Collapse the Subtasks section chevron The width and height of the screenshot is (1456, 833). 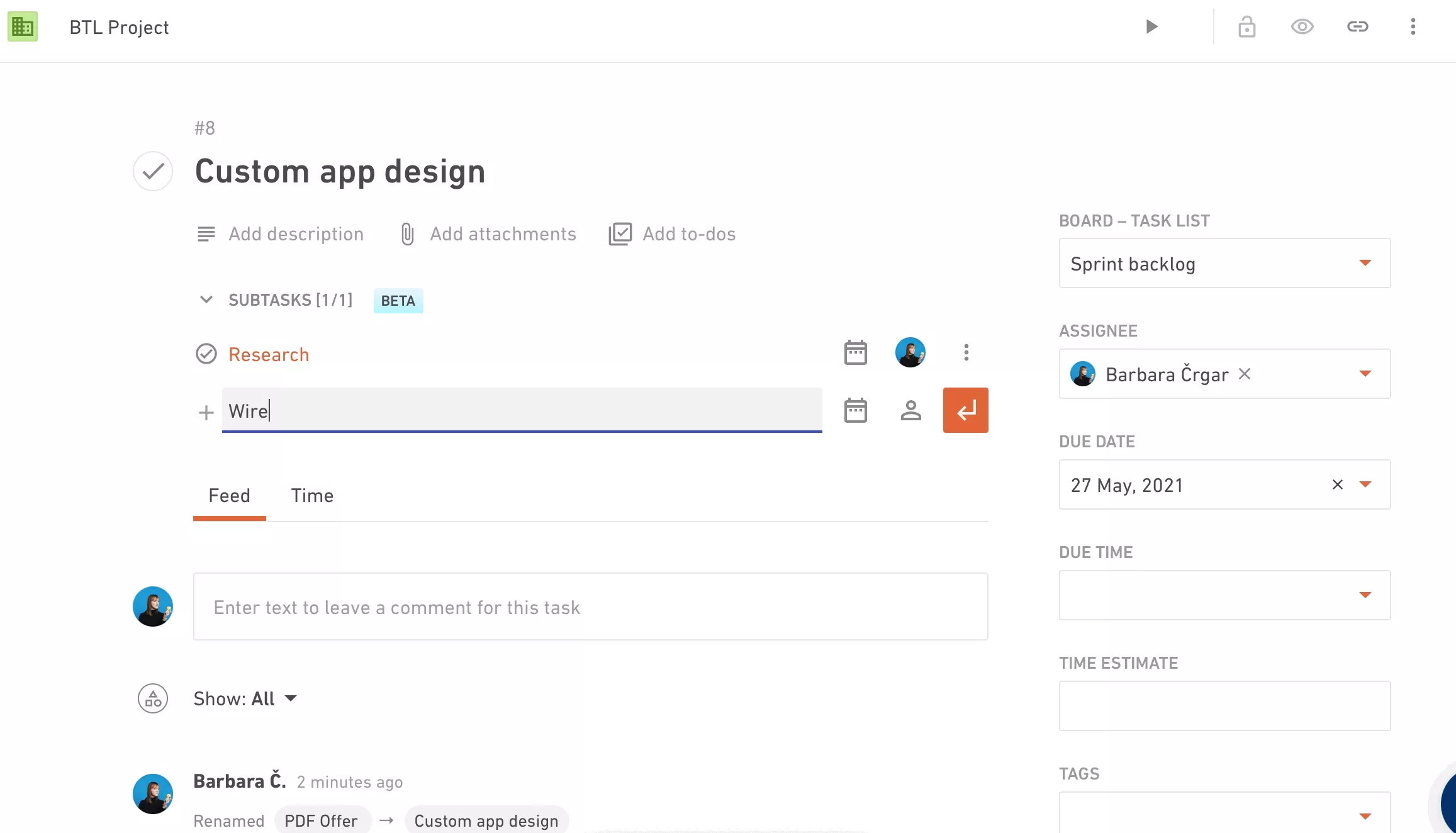pyautogui.click(x=206, y=299)
